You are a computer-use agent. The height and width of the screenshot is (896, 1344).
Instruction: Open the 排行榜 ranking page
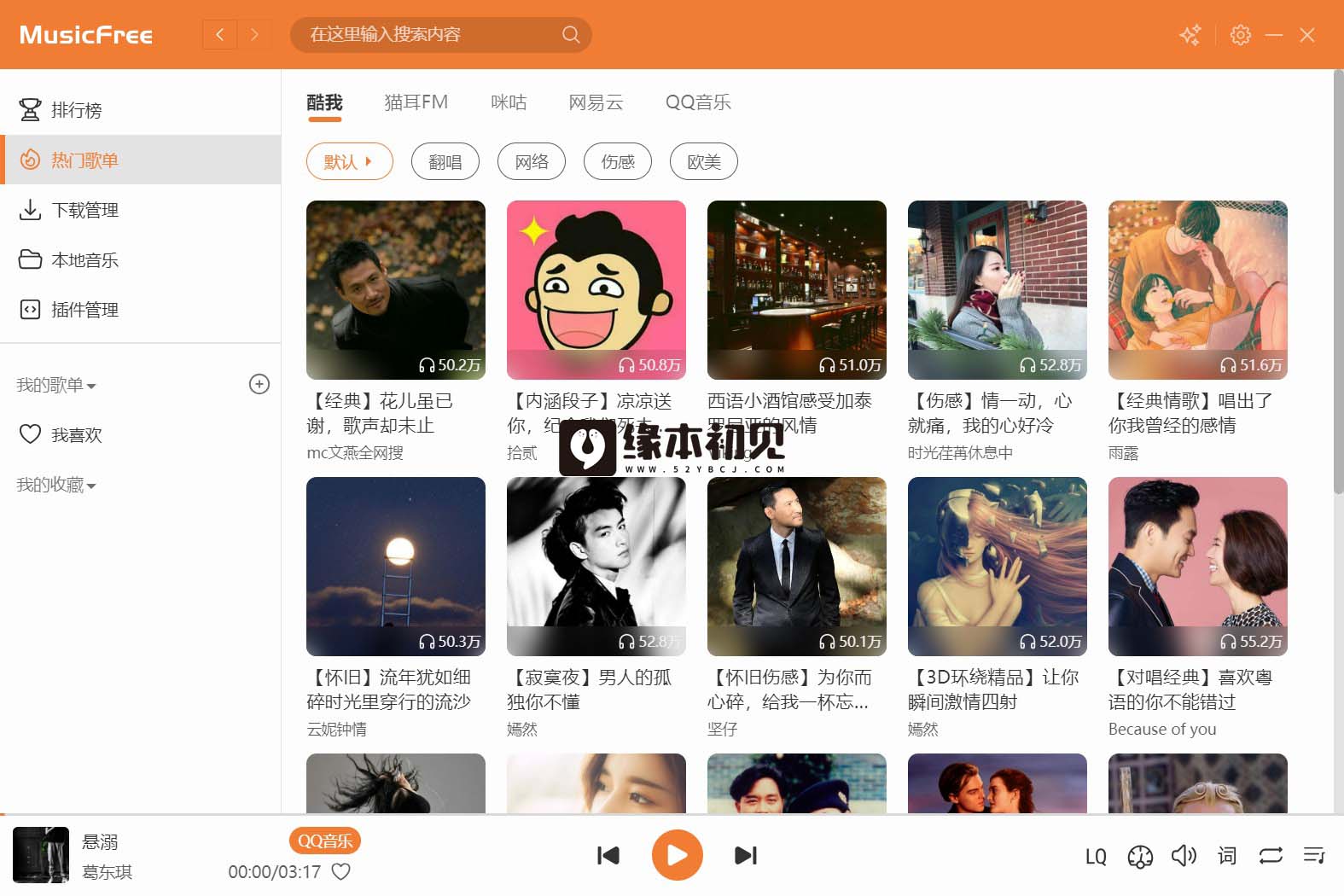(140, 110)
